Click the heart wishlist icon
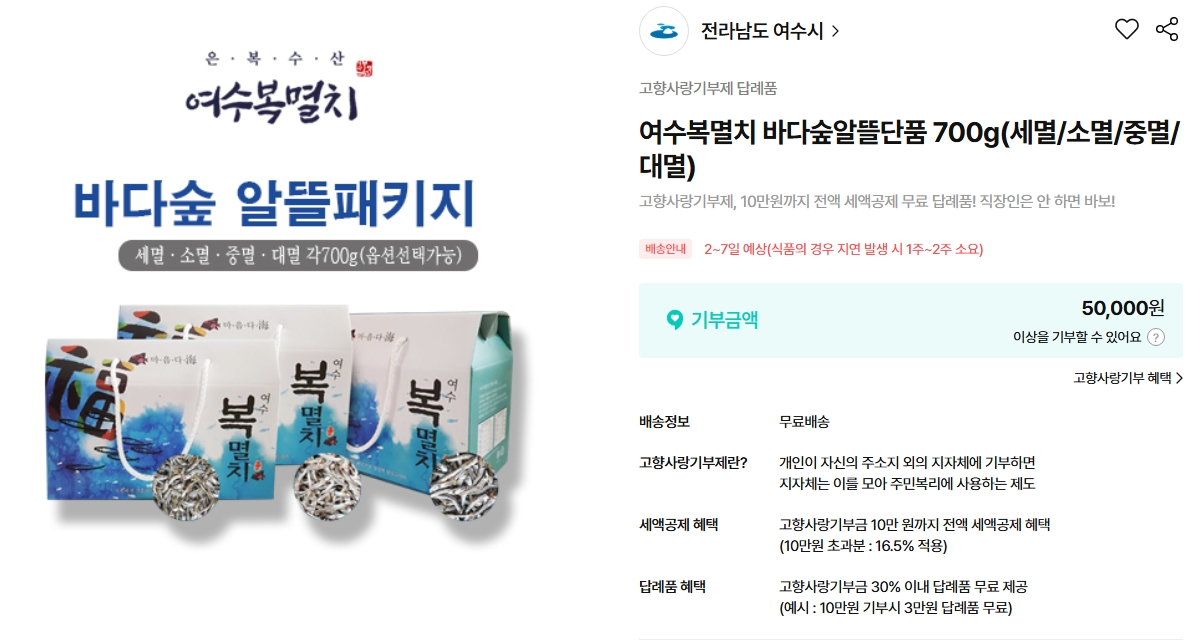 (x=1126, y=30)
